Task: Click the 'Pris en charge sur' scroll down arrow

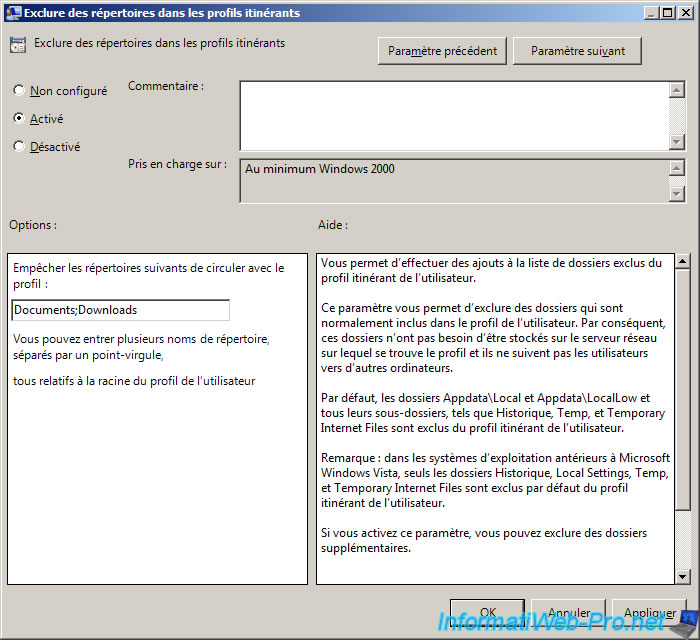Action: pos(676,193)
